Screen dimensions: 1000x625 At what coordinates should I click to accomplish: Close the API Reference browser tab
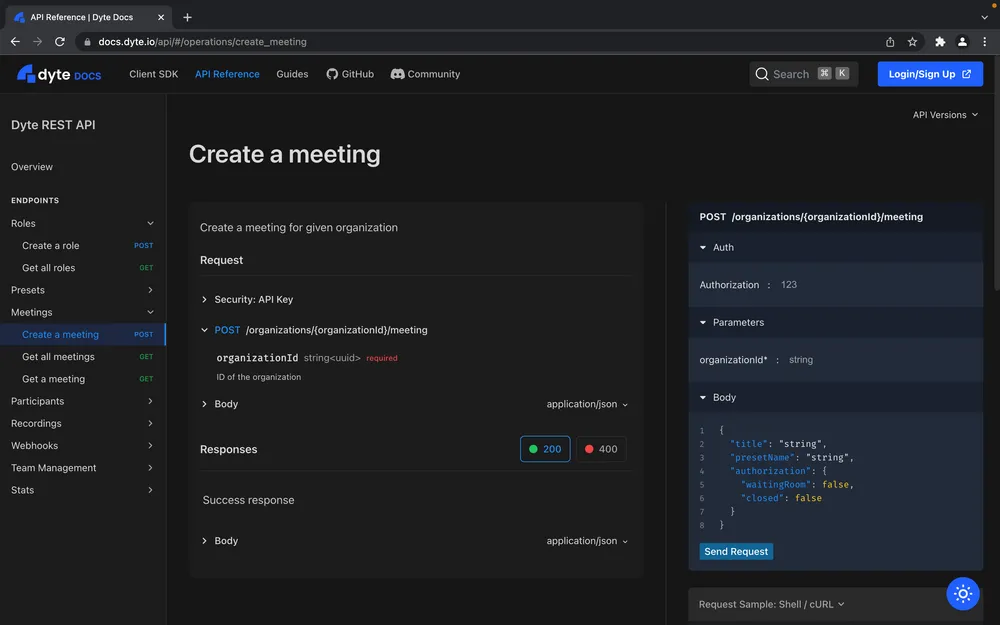click(x=161, y=17)
